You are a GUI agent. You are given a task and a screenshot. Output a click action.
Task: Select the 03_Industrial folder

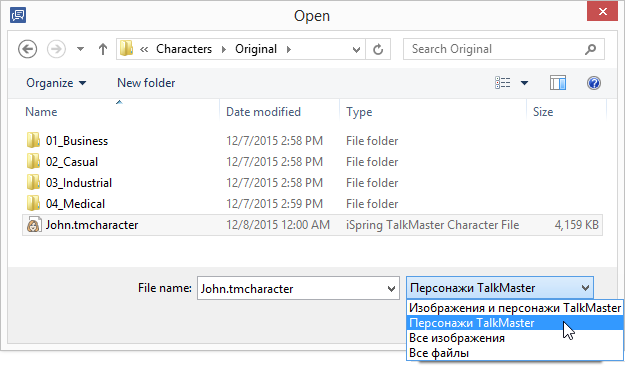(79, 183)
